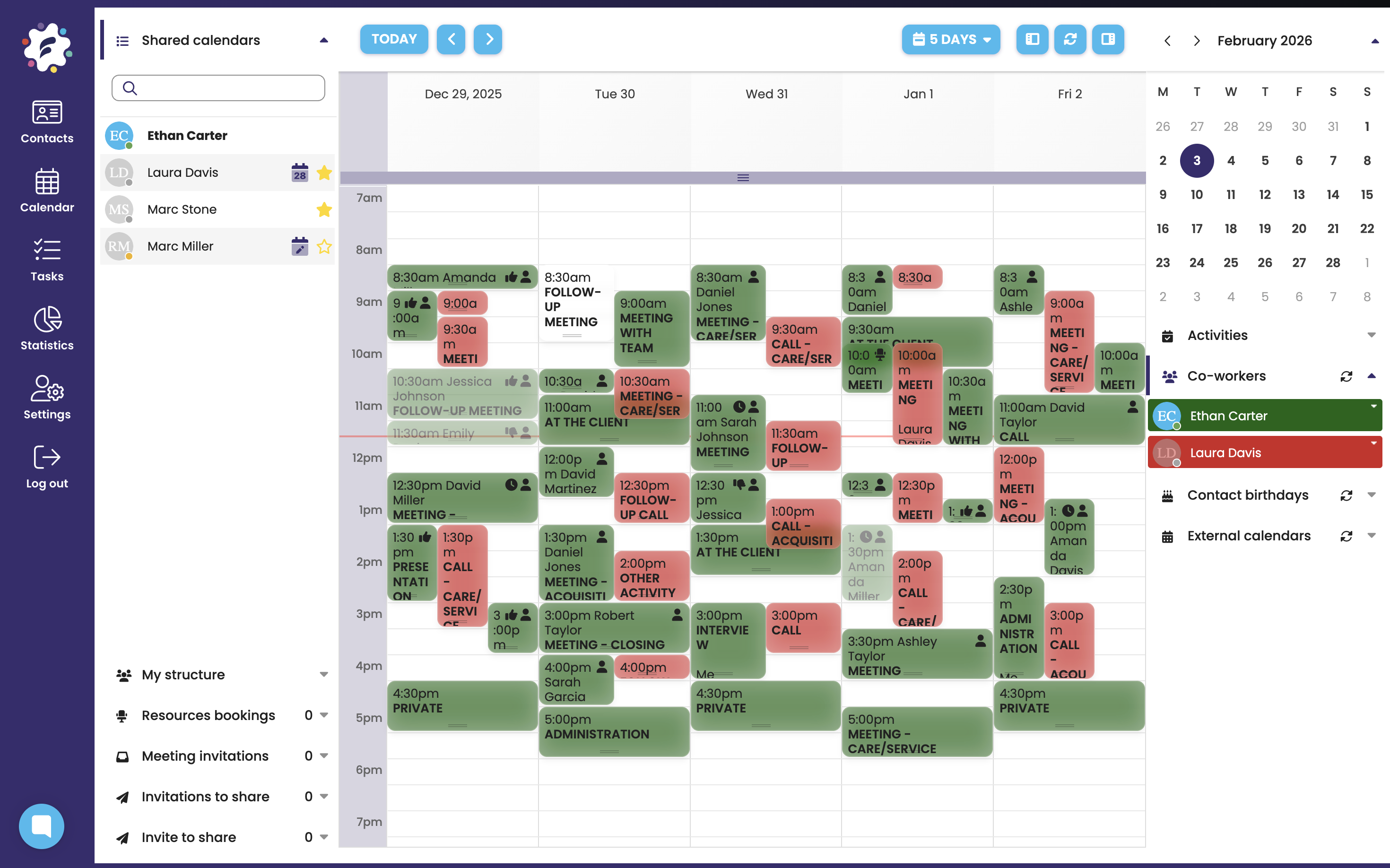Click the red Laura Davis co-worker color bar
1390x868 pixels.
click(1265, 452)
